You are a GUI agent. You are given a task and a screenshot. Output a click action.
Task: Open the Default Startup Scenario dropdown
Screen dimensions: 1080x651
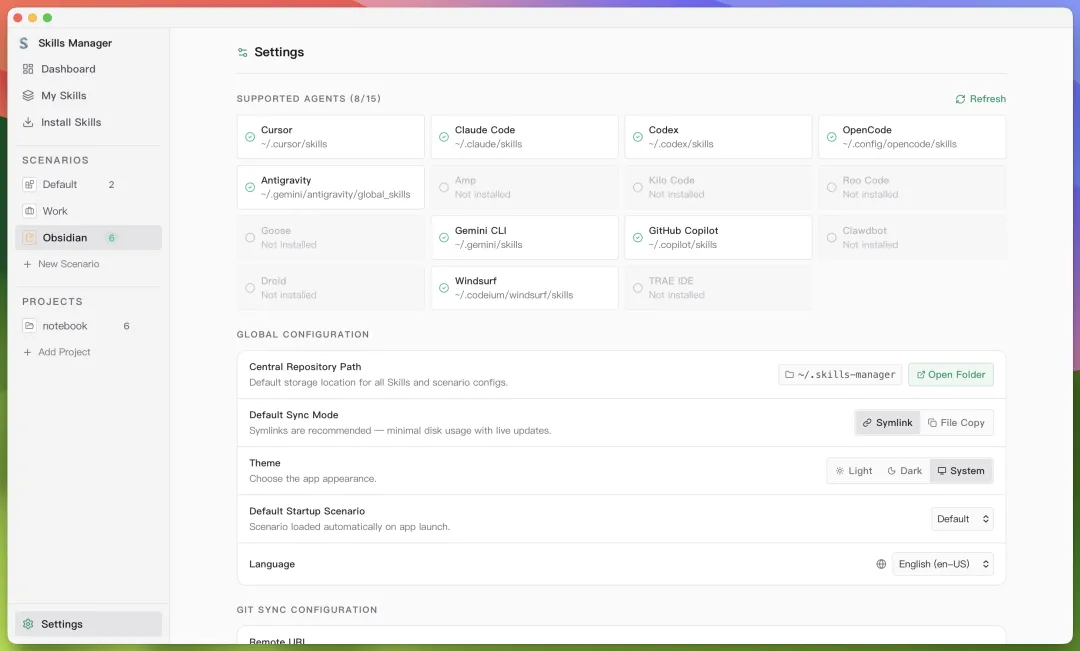pos(962,519)
